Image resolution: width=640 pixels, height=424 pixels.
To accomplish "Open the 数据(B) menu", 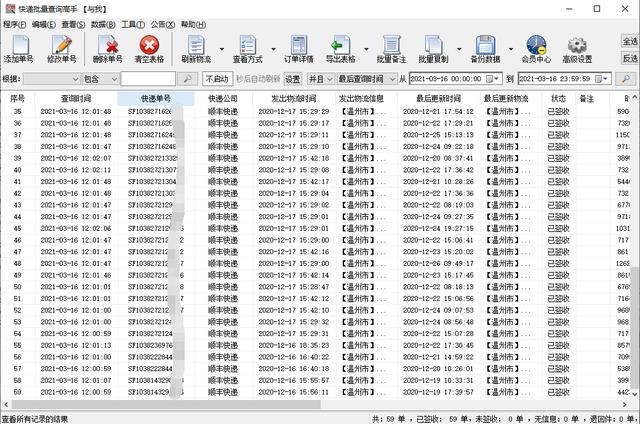I will pos(103,24).
